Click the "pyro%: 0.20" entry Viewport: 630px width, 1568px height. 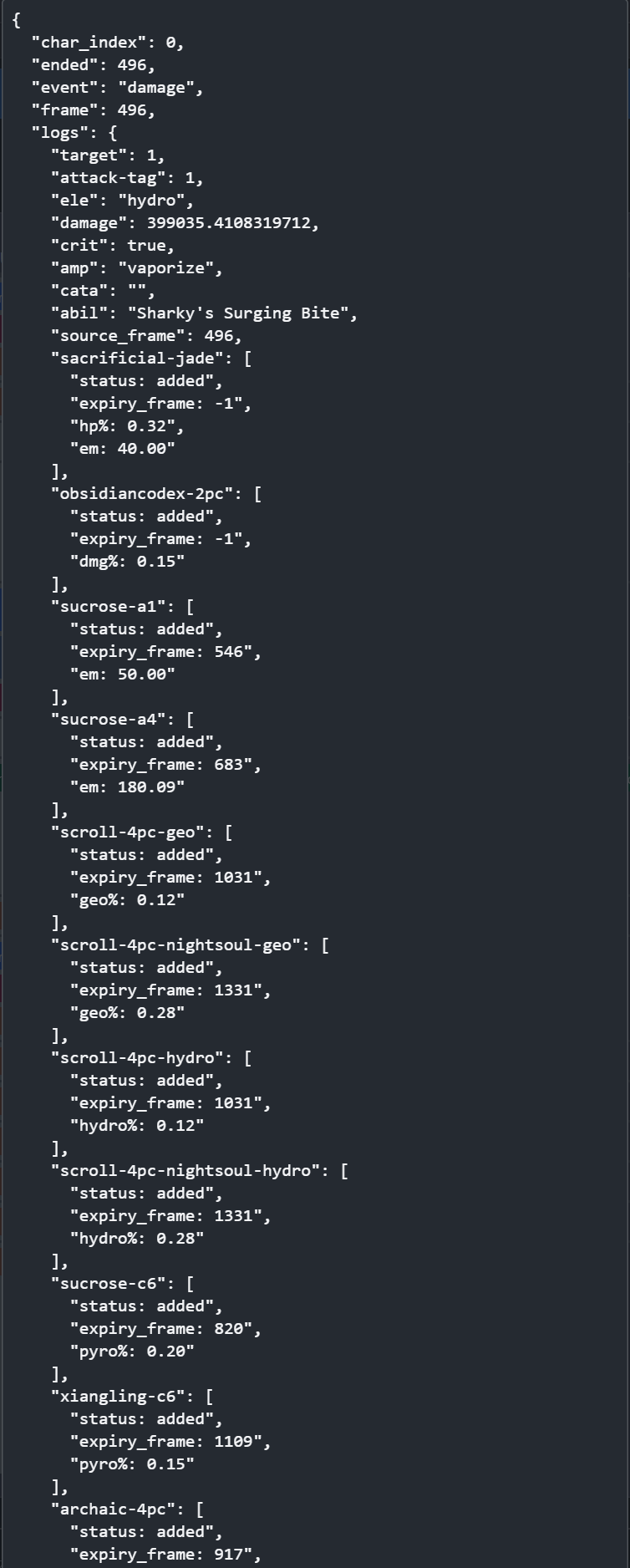(132, 1352)
